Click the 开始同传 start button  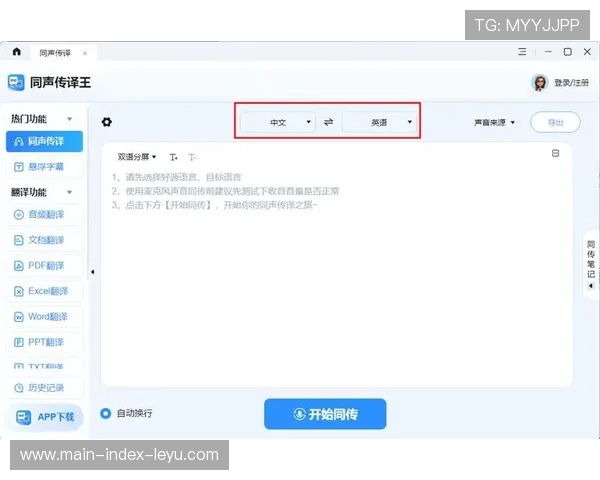pos(325,414)
